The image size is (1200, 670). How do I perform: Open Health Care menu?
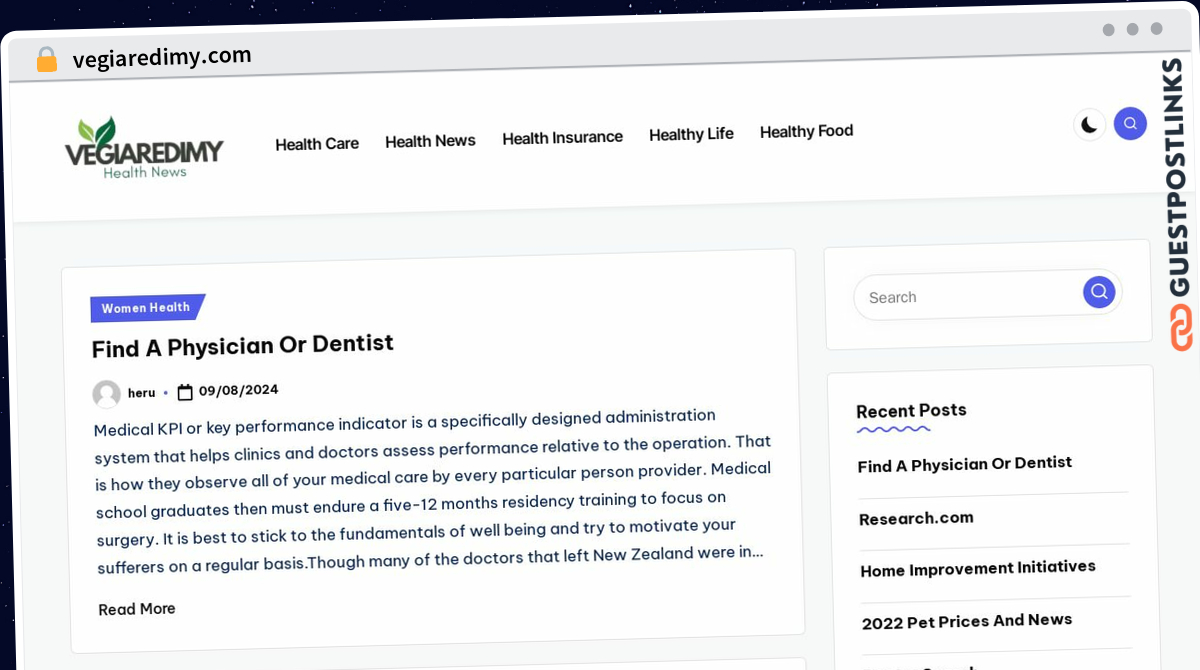point(317,144)
